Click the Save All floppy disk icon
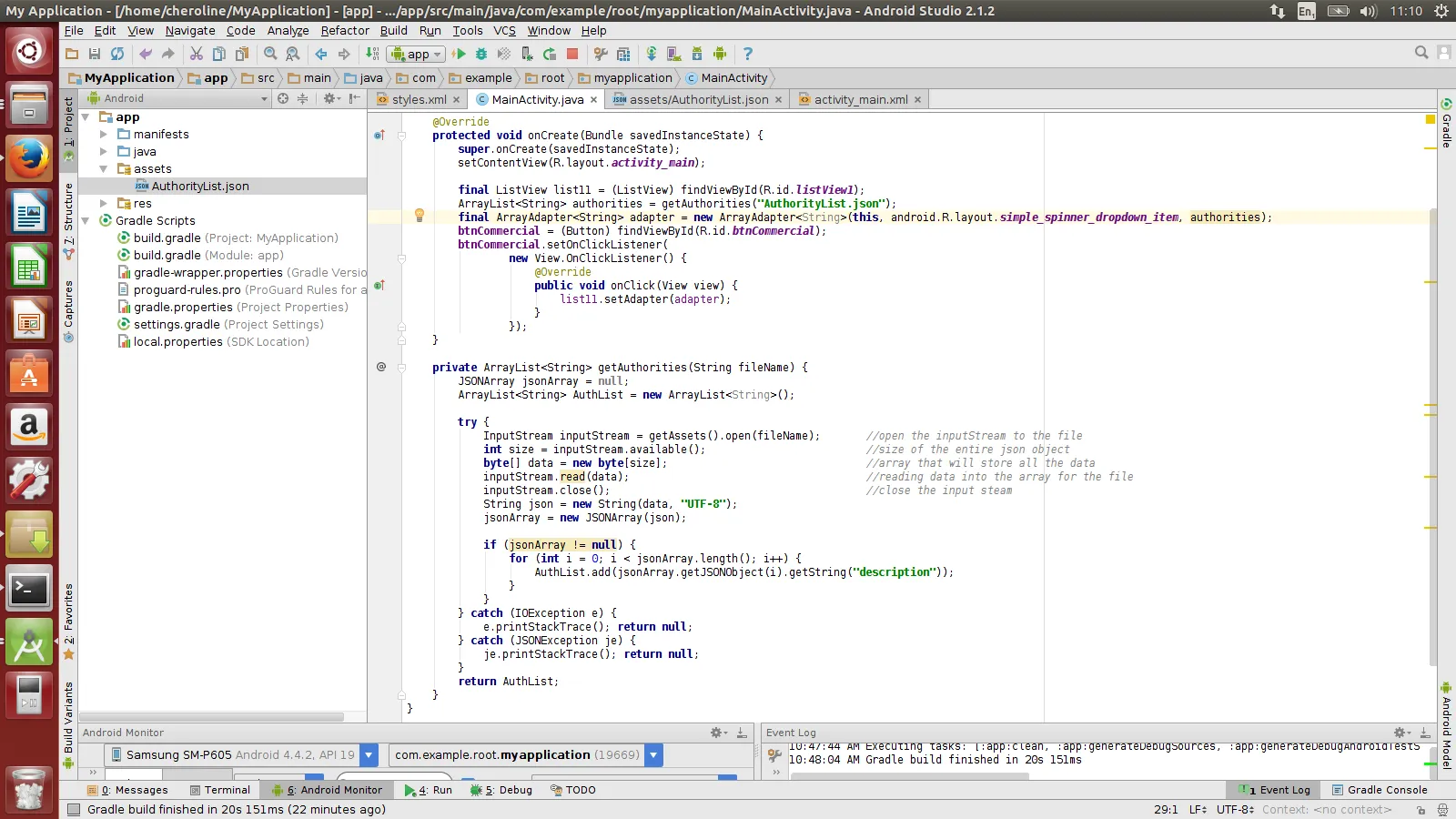Screen dimensions: 1456x819 [95, 55]
